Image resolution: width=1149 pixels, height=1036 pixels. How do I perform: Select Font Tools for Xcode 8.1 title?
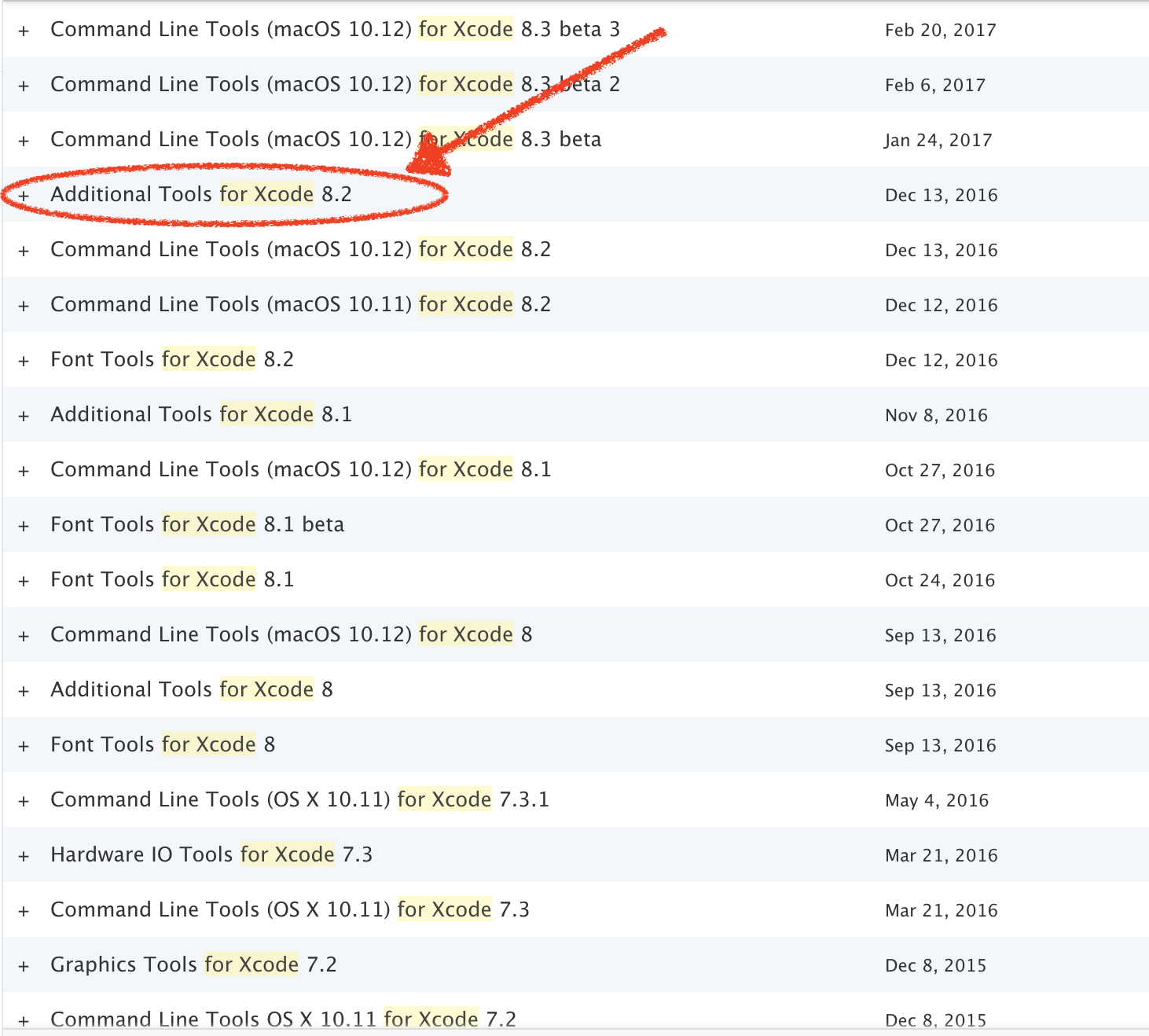pyautogui.click(x=172, y=580)
